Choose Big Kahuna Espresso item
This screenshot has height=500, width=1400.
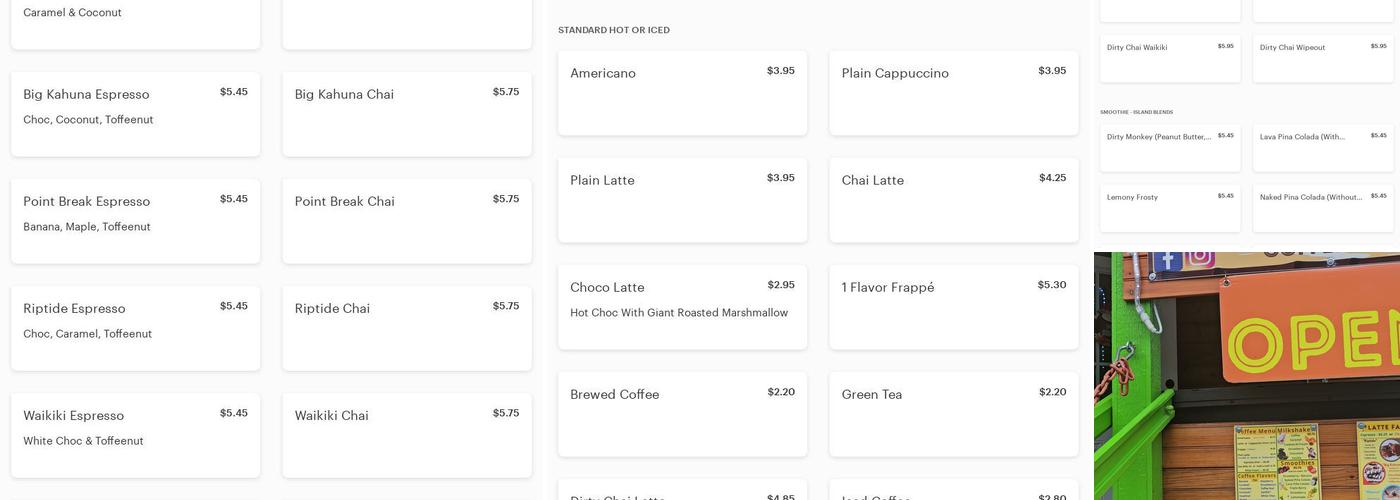point(135,114)
